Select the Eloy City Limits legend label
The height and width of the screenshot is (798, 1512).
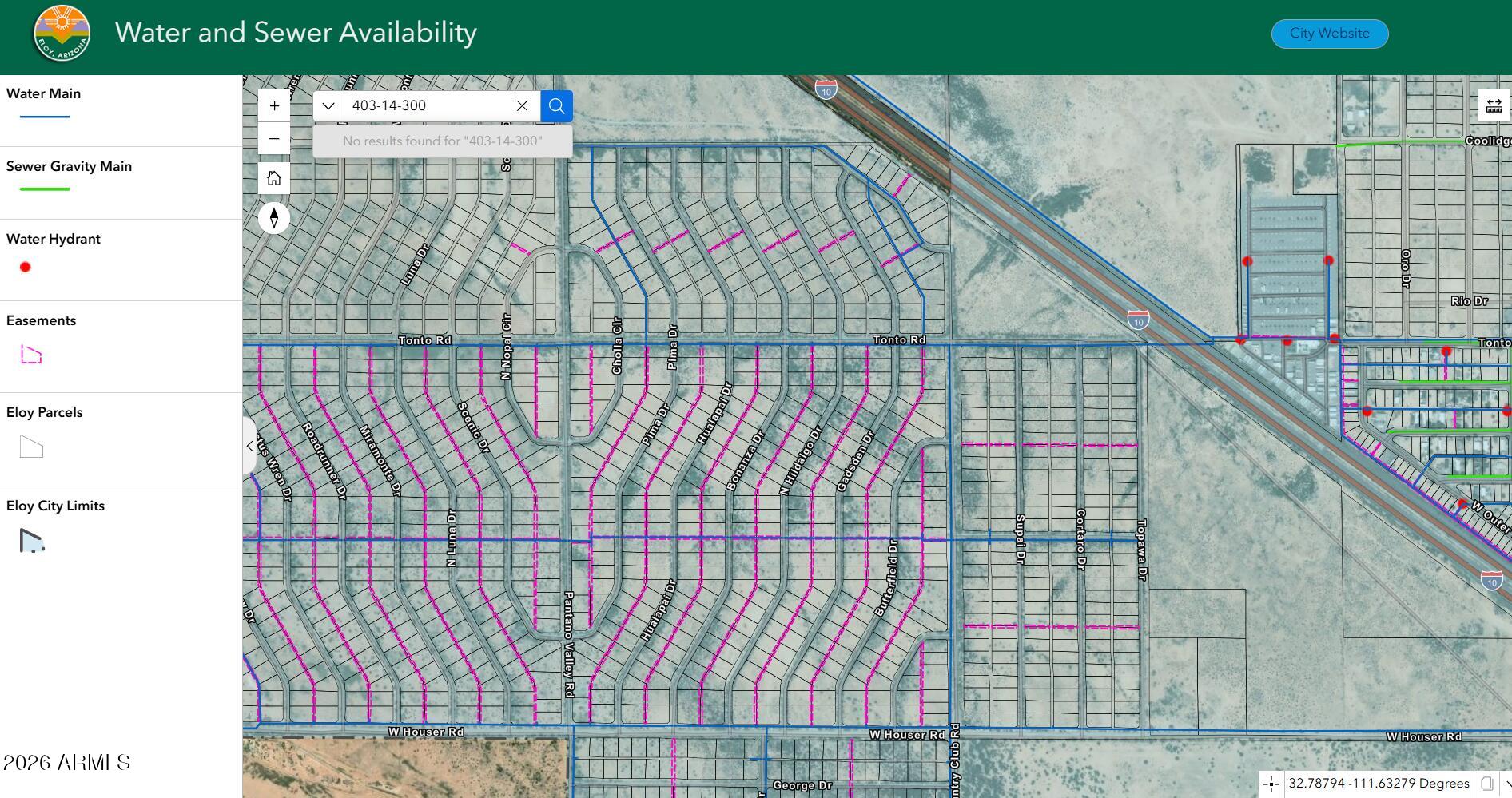[x=55, y=506]
